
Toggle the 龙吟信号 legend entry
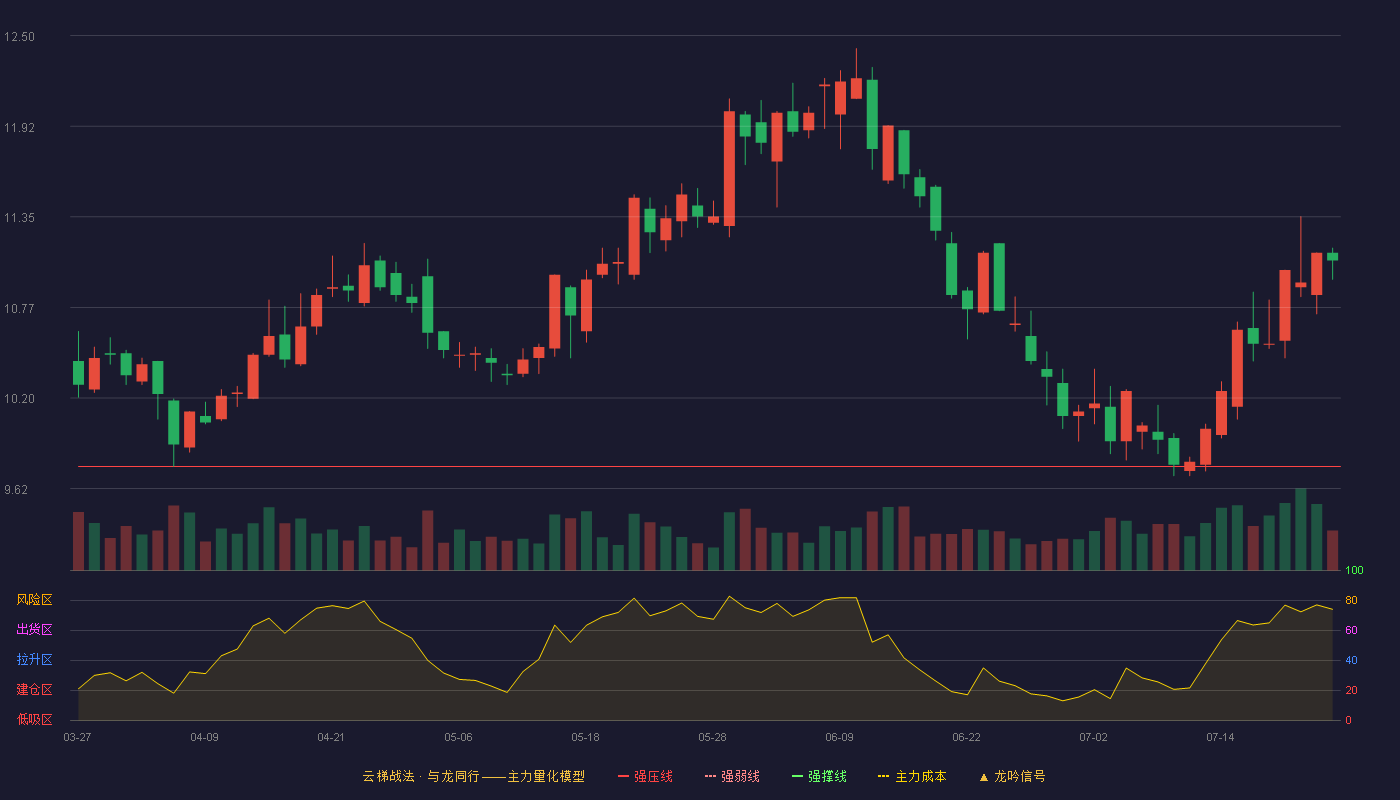tap(1012, 776)
